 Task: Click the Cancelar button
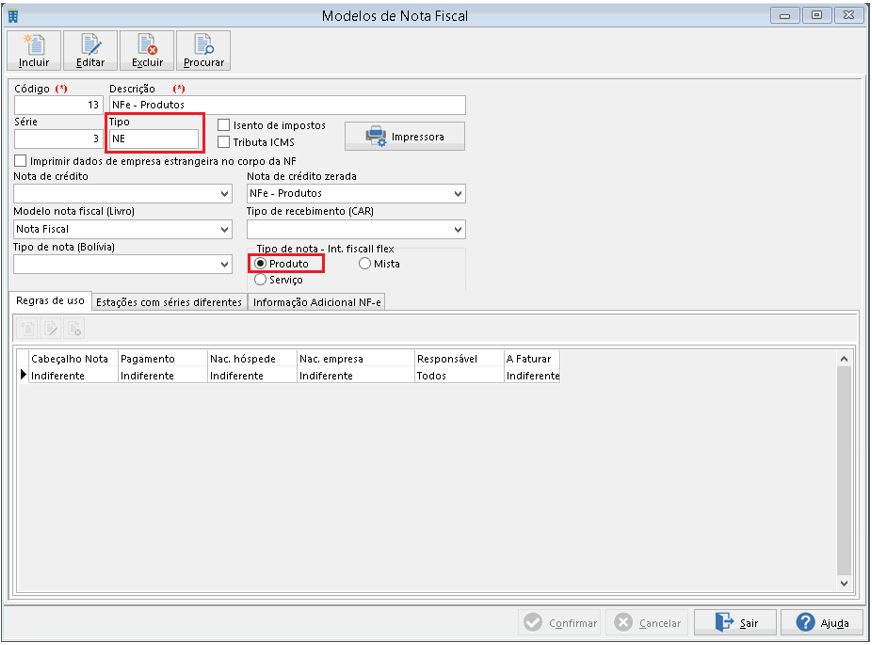(647, 623)
